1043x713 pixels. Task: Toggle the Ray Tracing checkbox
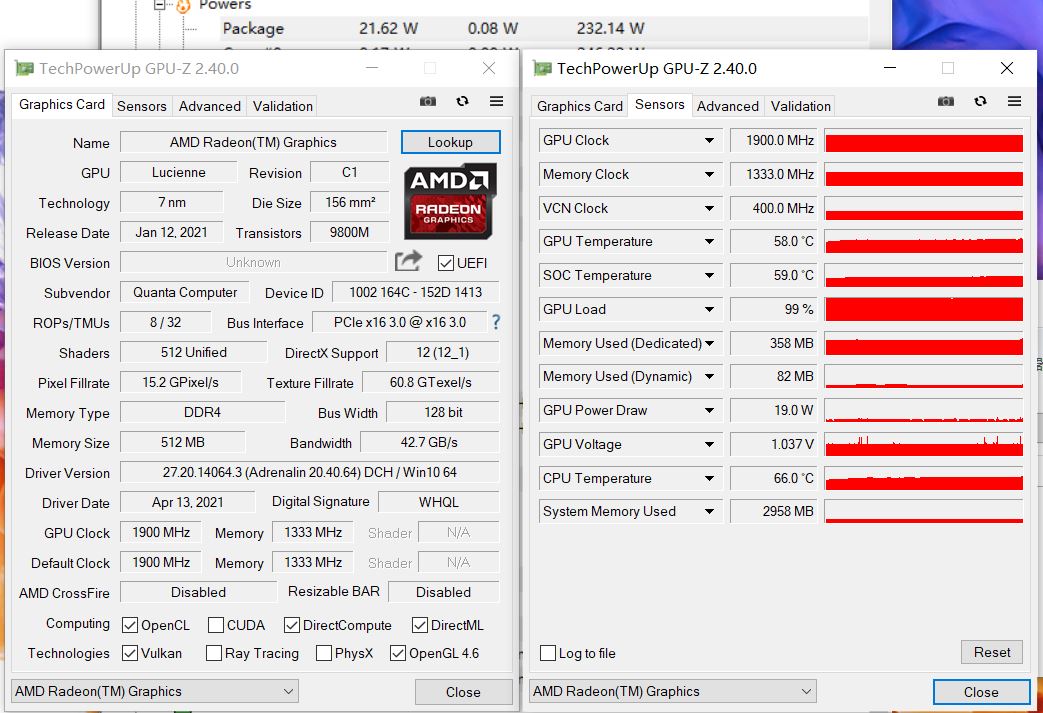click(214, 653)
